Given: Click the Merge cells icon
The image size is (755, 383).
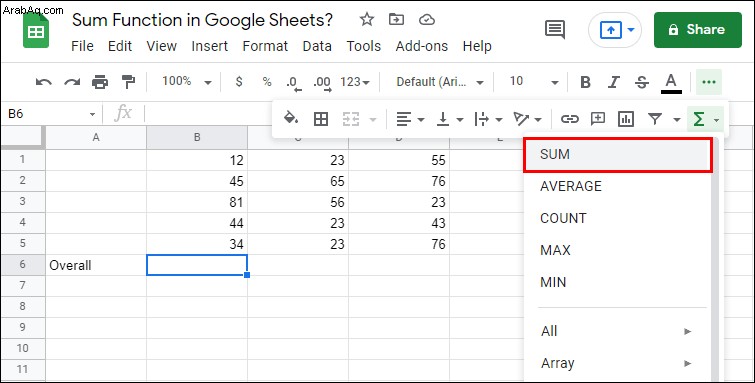Looking at the screenshot, I should tap(351, 119).
